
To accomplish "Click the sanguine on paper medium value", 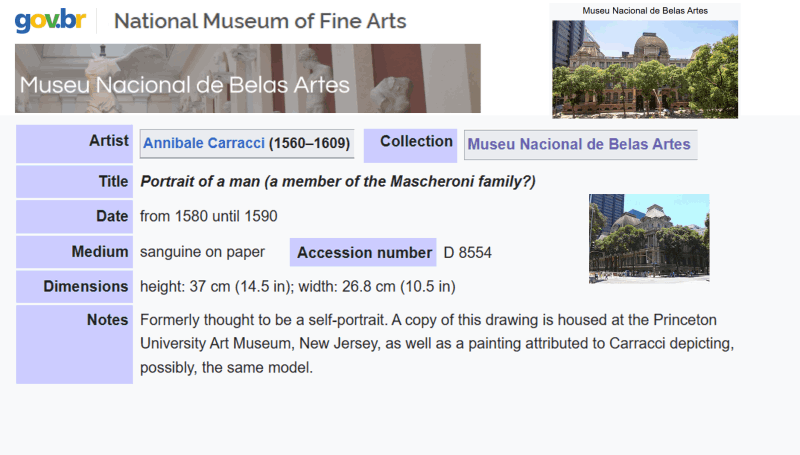I will click(202, 252).
